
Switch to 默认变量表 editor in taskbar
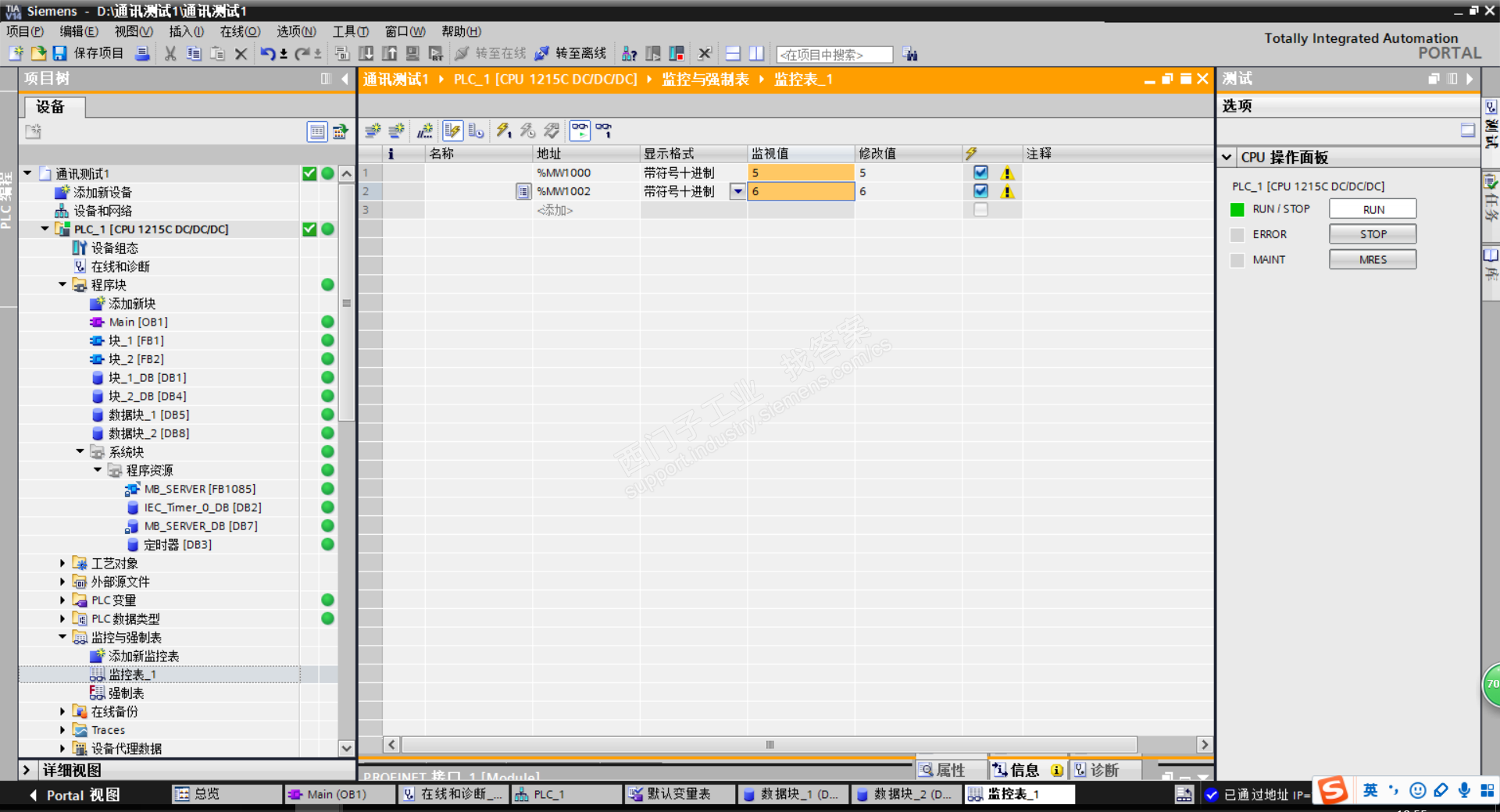click(x=678, y=794)
